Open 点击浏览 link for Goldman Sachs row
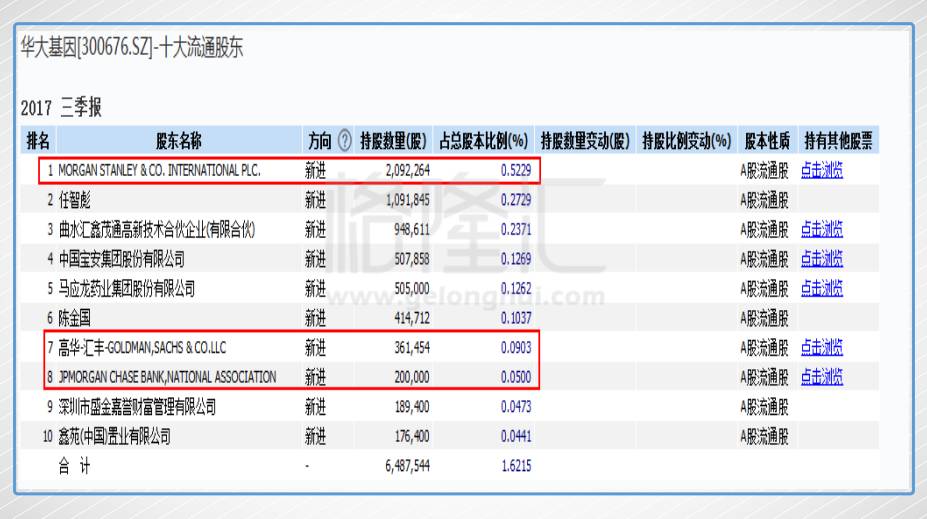 point(821,348)
